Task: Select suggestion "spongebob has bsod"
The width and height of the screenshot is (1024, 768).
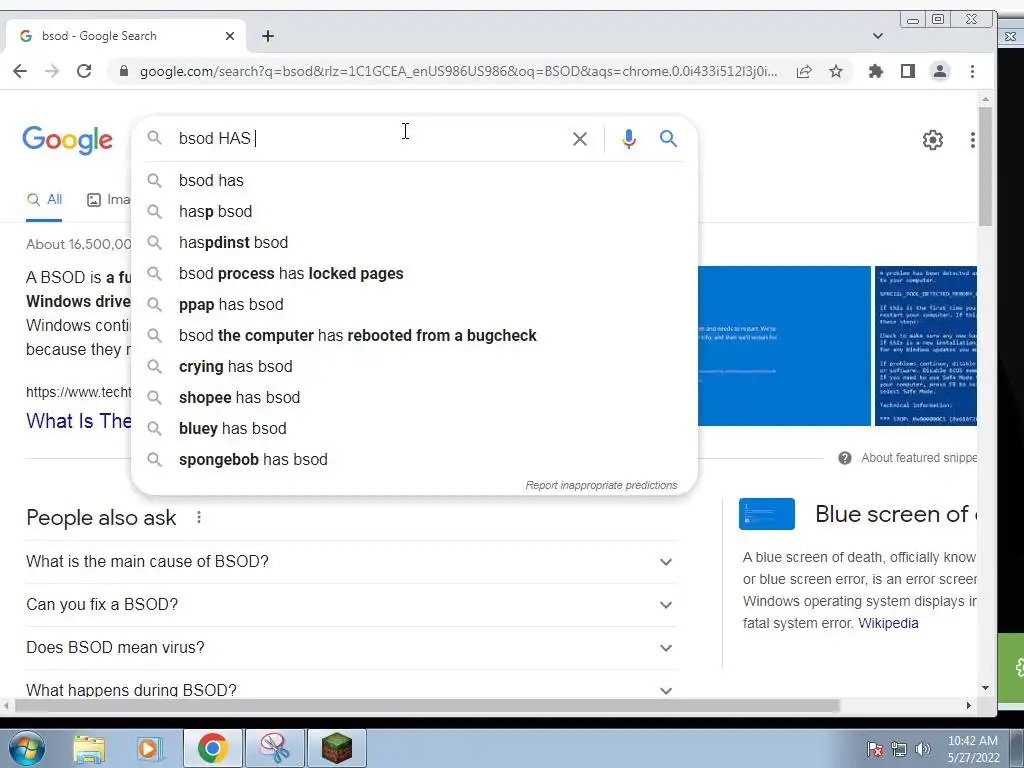Action: [x=415, y=460]
